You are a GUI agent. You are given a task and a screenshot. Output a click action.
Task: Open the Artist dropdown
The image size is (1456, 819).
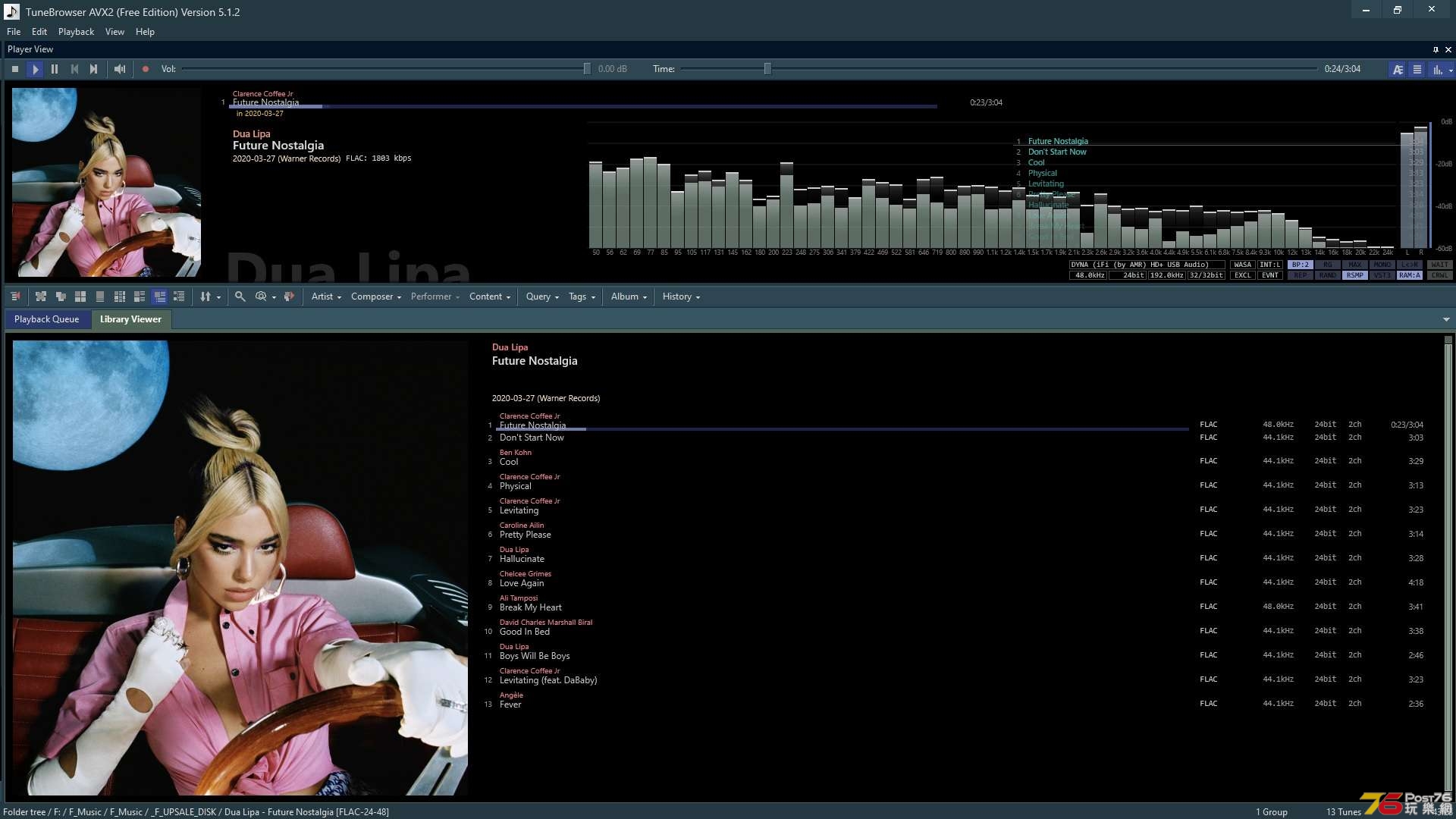click(x=326, y=297)
